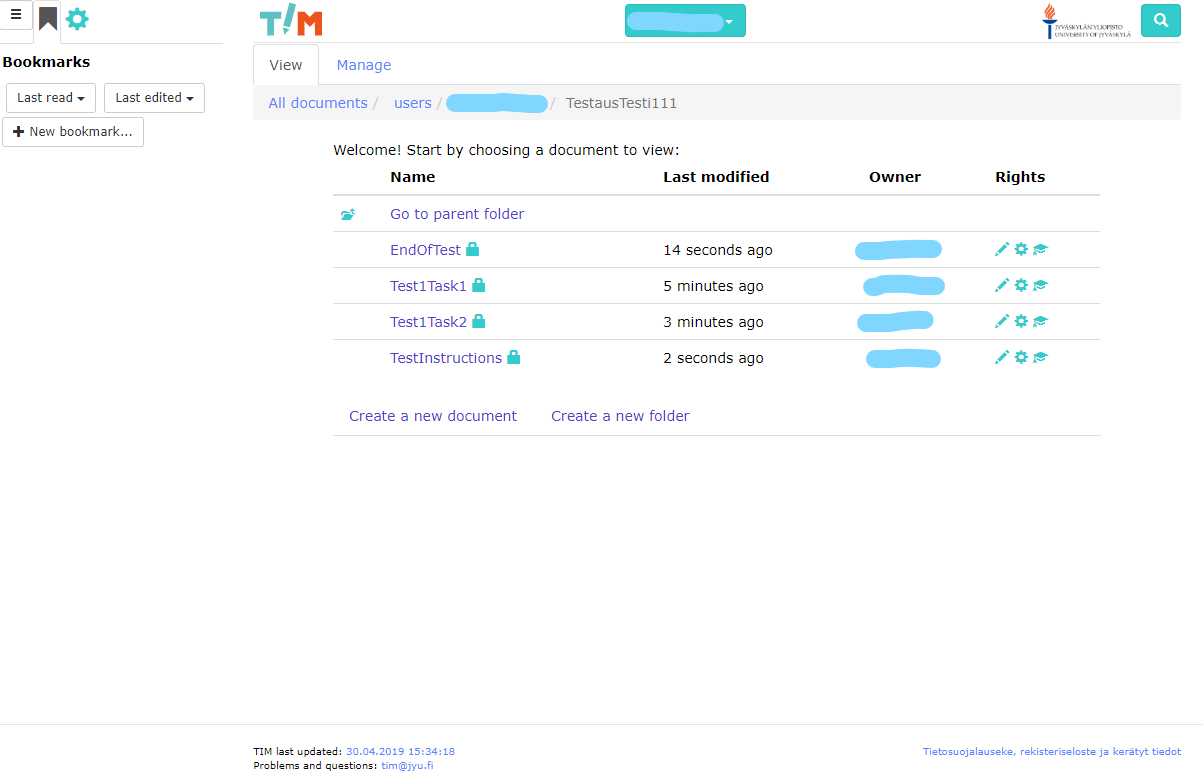Screen dimensions: 1203x780
Task: Open the Last read dropdown
Action: pyautogui.click(x=50, y=97)
